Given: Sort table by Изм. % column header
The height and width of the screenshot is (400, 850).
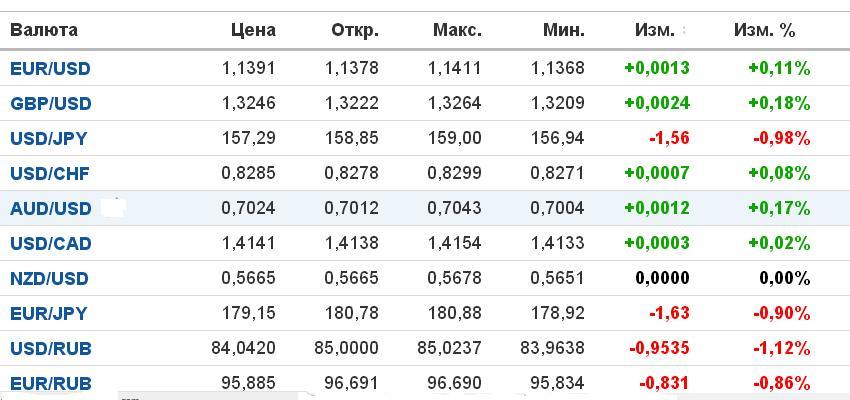Looking at the screenshot, I should tap(764, 30).
